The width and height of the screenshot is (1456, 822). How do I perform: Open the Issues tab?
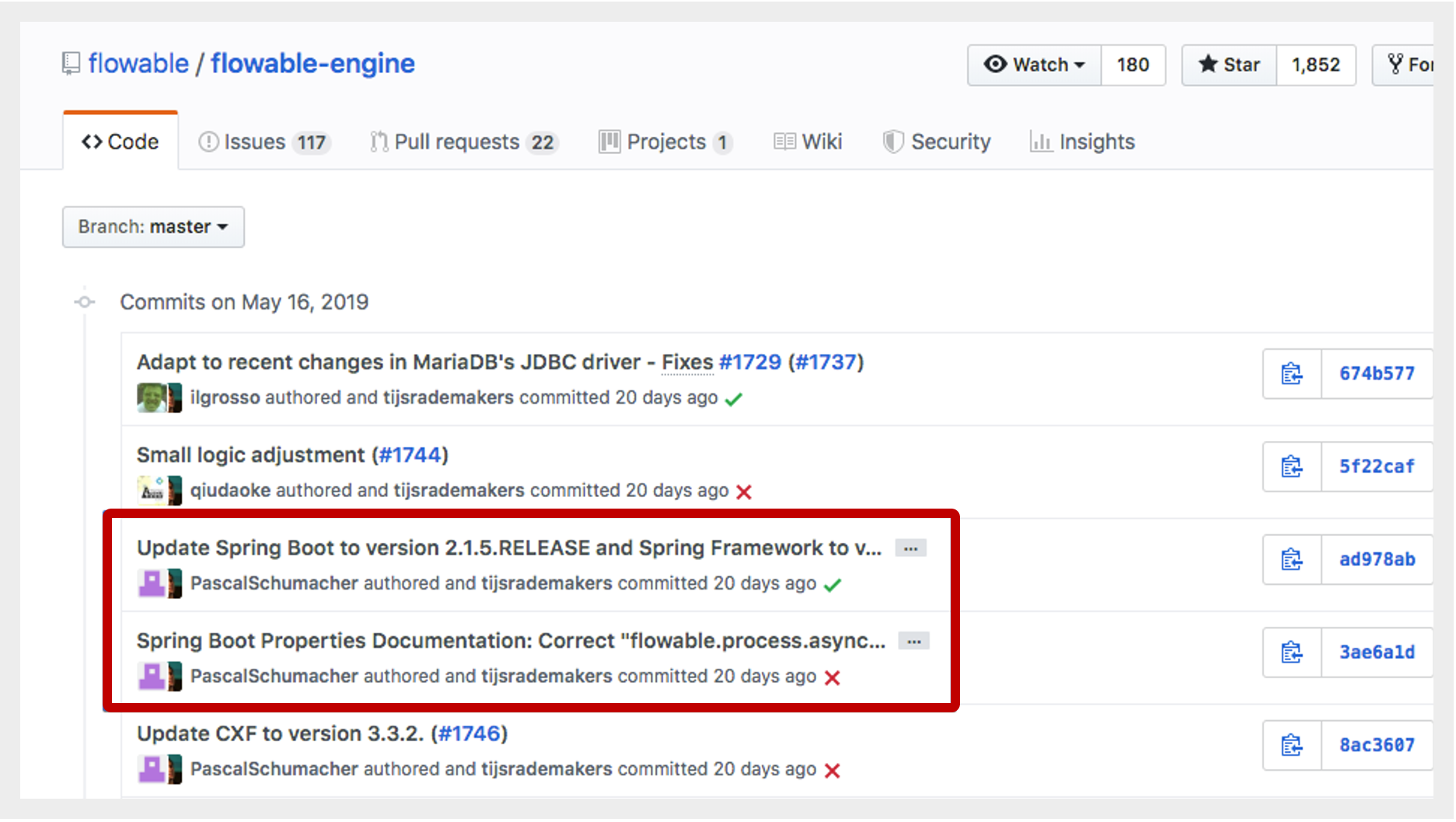264,142
